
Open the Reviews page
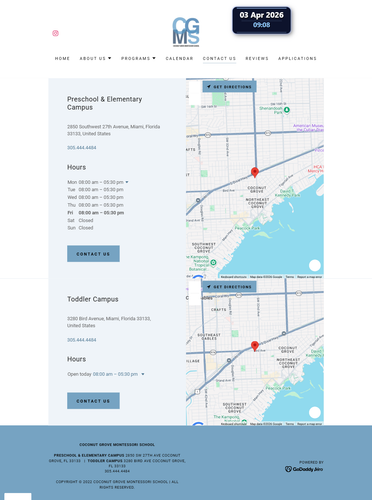[x=257, y=58]
